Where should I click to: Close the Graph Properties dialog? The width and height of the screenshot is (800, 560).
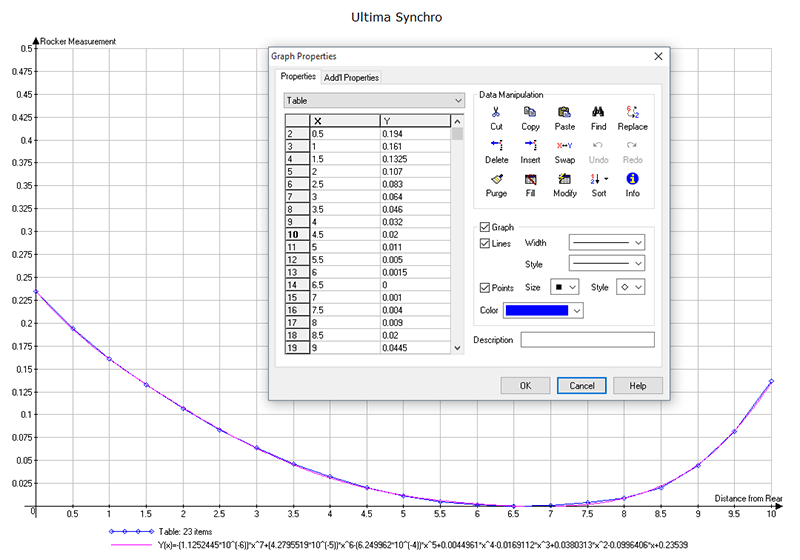pyautogui.click(x=658, y=56)
